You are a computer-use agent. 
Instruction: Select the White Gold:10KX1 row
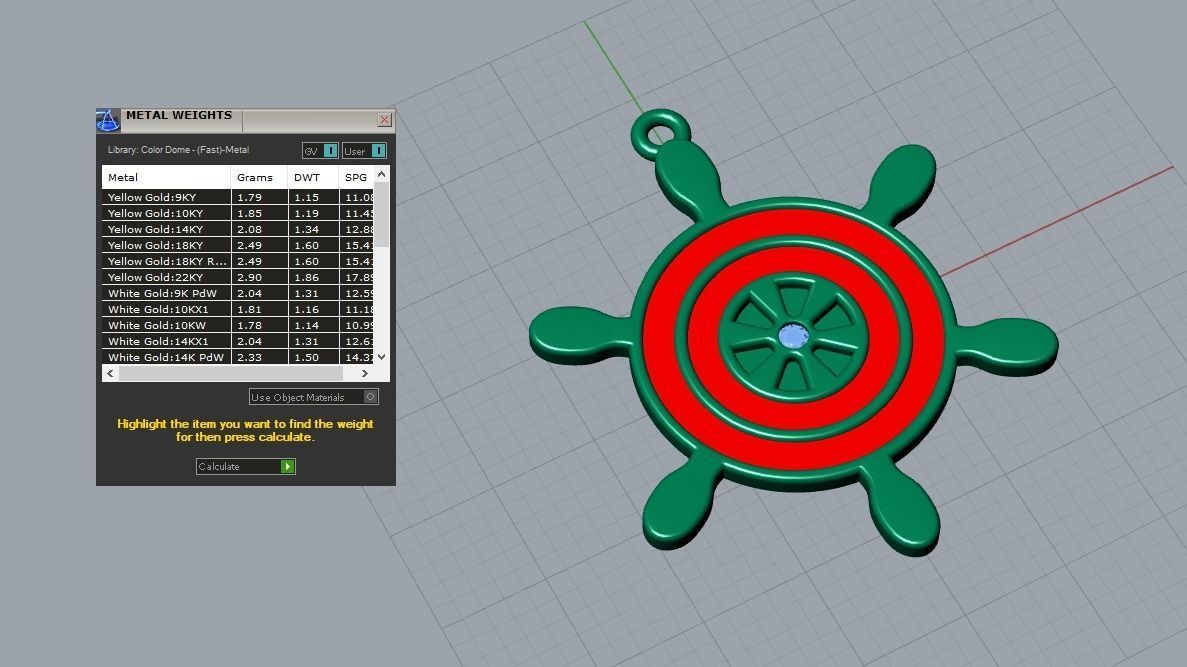point(238,309)
